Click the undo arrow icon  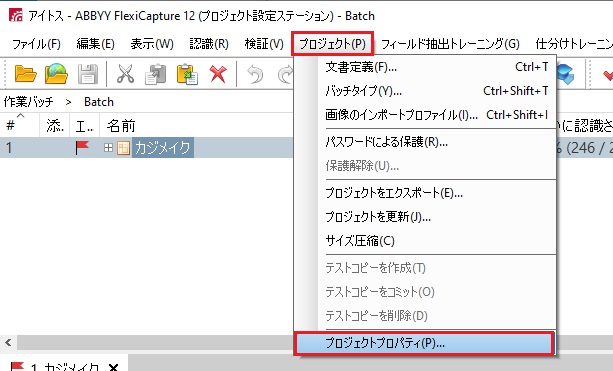(255, 74)
